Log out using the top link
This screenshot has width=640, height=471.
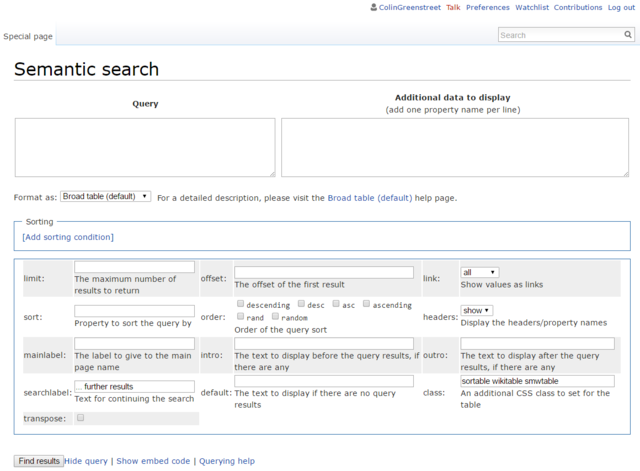620,7
